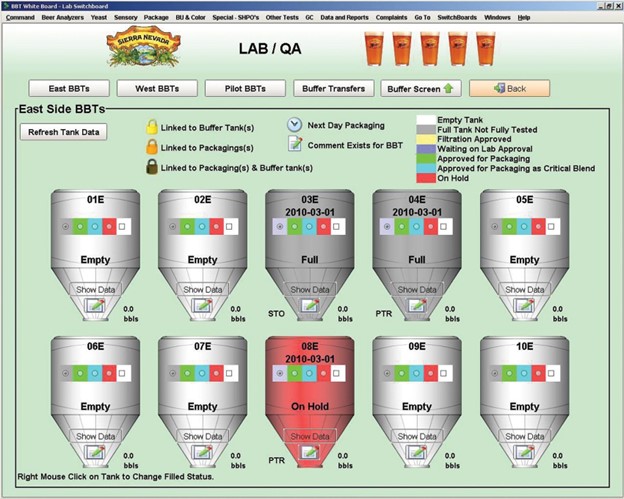Image resolution: width=624 pixels, height=499 pixels.
Task: Open the comment icon under tank 03E
Action: [310, 305]
